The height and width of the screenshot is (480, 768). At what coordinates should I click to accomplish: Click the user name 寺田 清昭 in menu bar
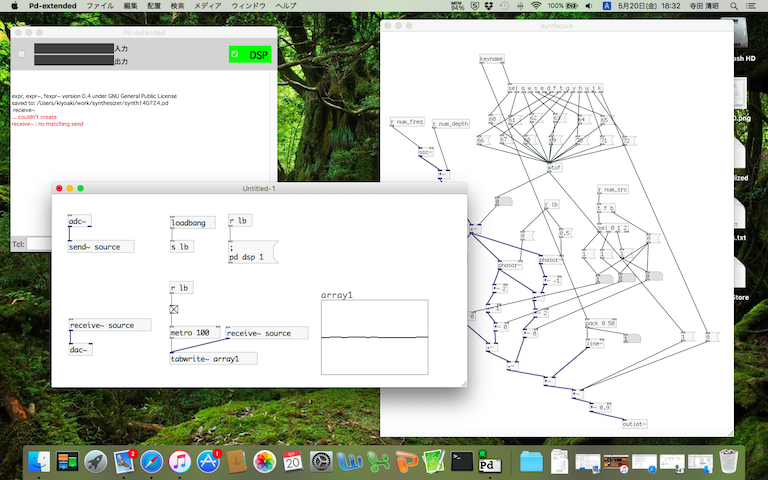704,6
